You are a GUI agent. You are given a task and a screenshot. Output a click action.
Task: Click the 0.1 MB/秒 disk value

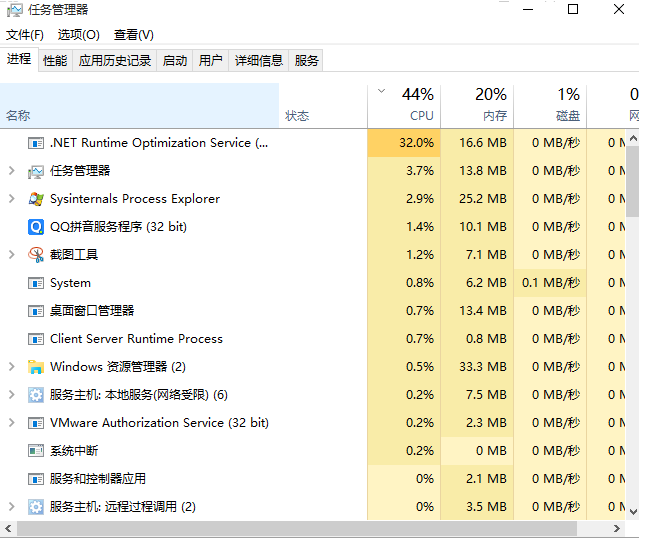[x=551, y=283]
